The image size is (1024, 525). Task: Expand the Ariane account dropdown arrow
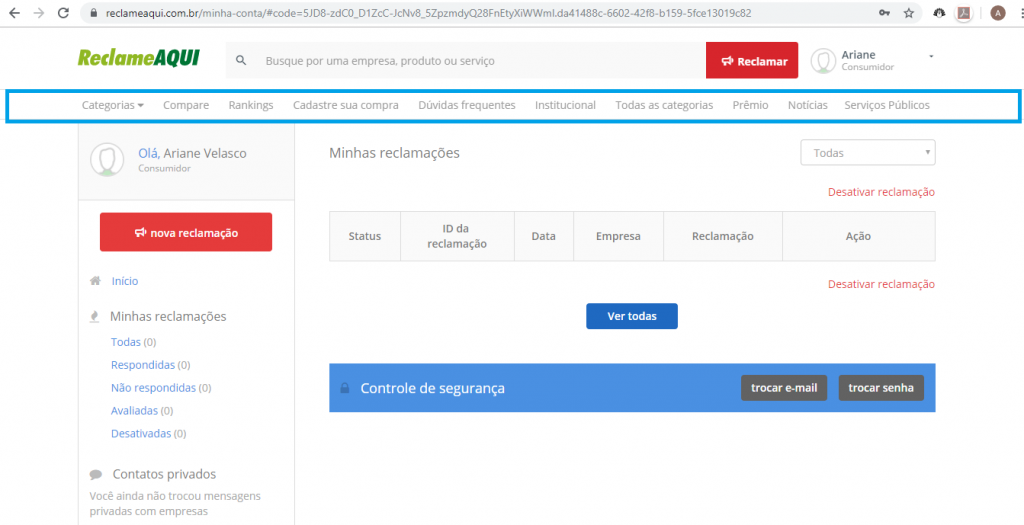[931, 56]
